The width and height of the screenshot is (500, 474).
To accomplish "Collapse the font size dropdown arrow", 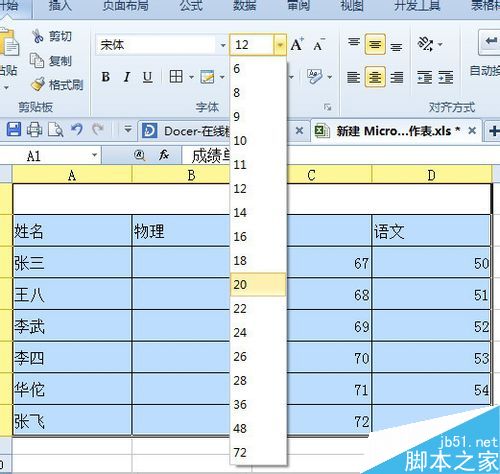I will click(x=280, y=44).
